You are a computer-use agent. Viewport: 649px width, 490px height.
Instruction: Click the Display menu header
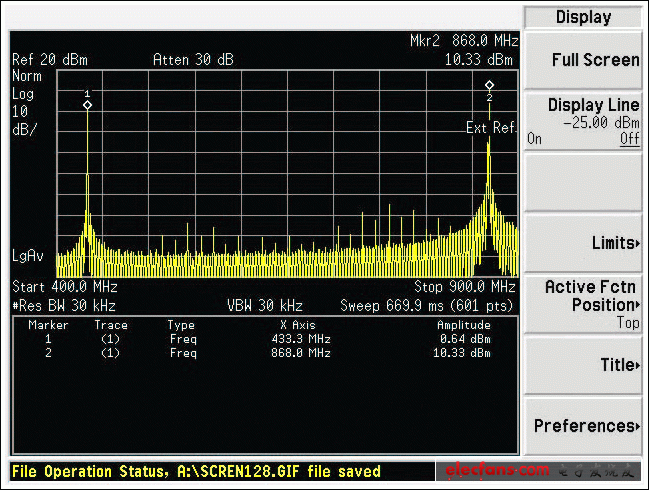point(584,17)
